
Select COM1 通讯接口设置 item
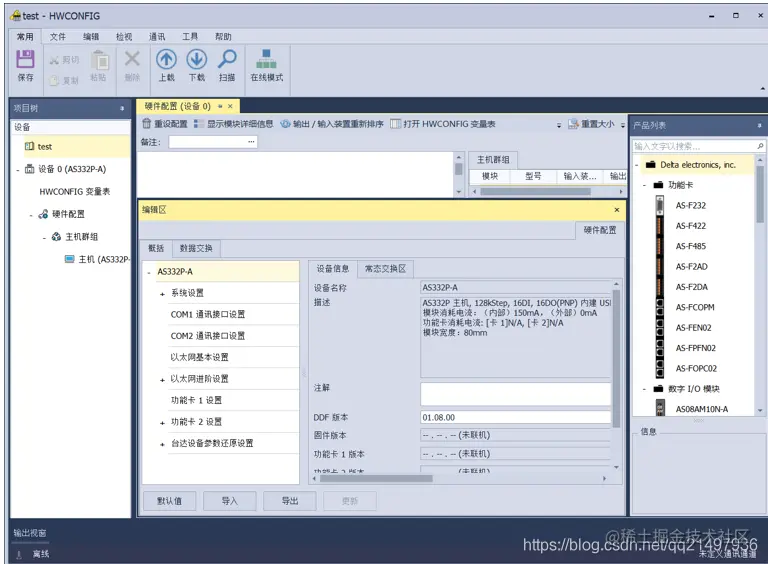[208, 314]
